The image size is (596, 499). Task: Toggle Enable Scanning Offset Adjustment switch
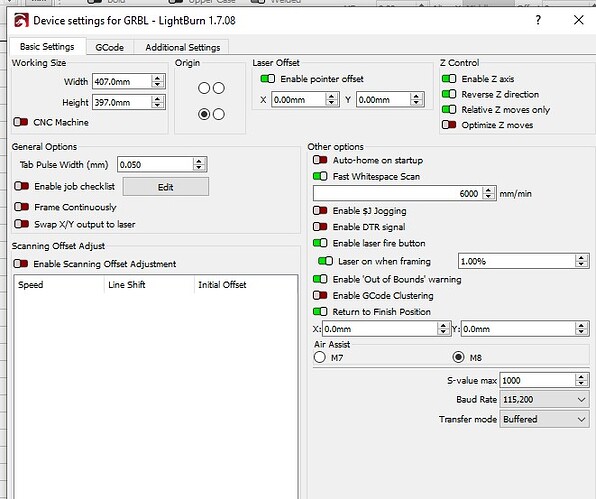(21, 263)
